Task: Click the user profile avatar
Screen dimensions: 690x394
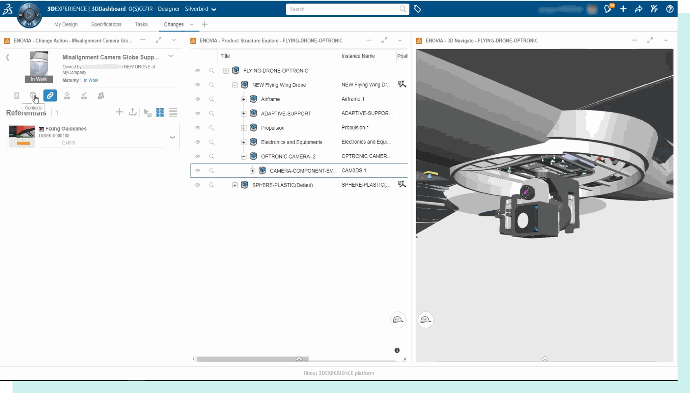Action: [x=592, y=9]
